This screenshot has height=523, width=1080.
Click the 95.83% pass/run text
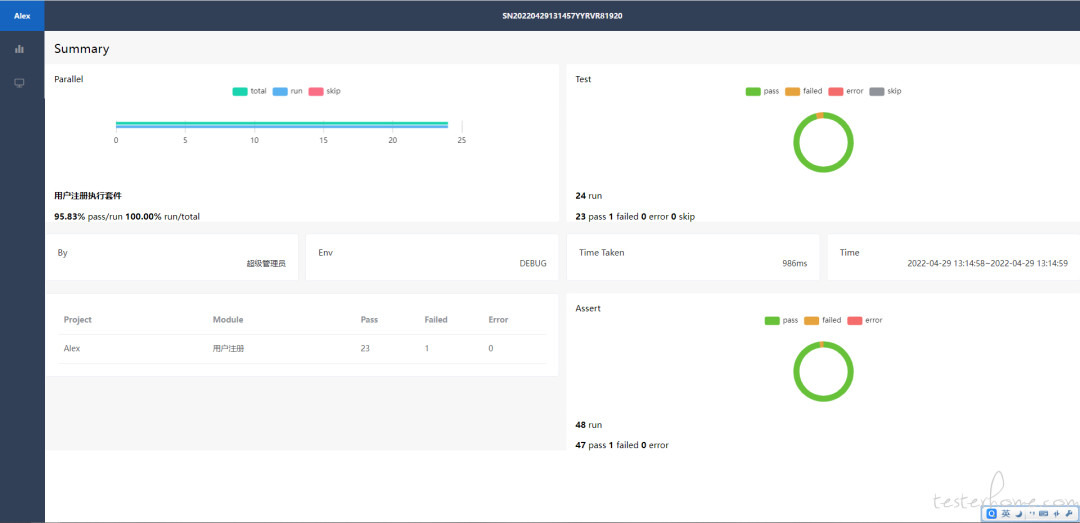[x=88, y=216]
